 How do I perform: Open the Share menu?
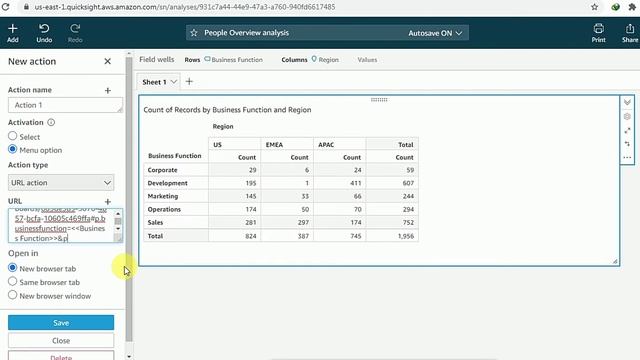tap(630, 33)
